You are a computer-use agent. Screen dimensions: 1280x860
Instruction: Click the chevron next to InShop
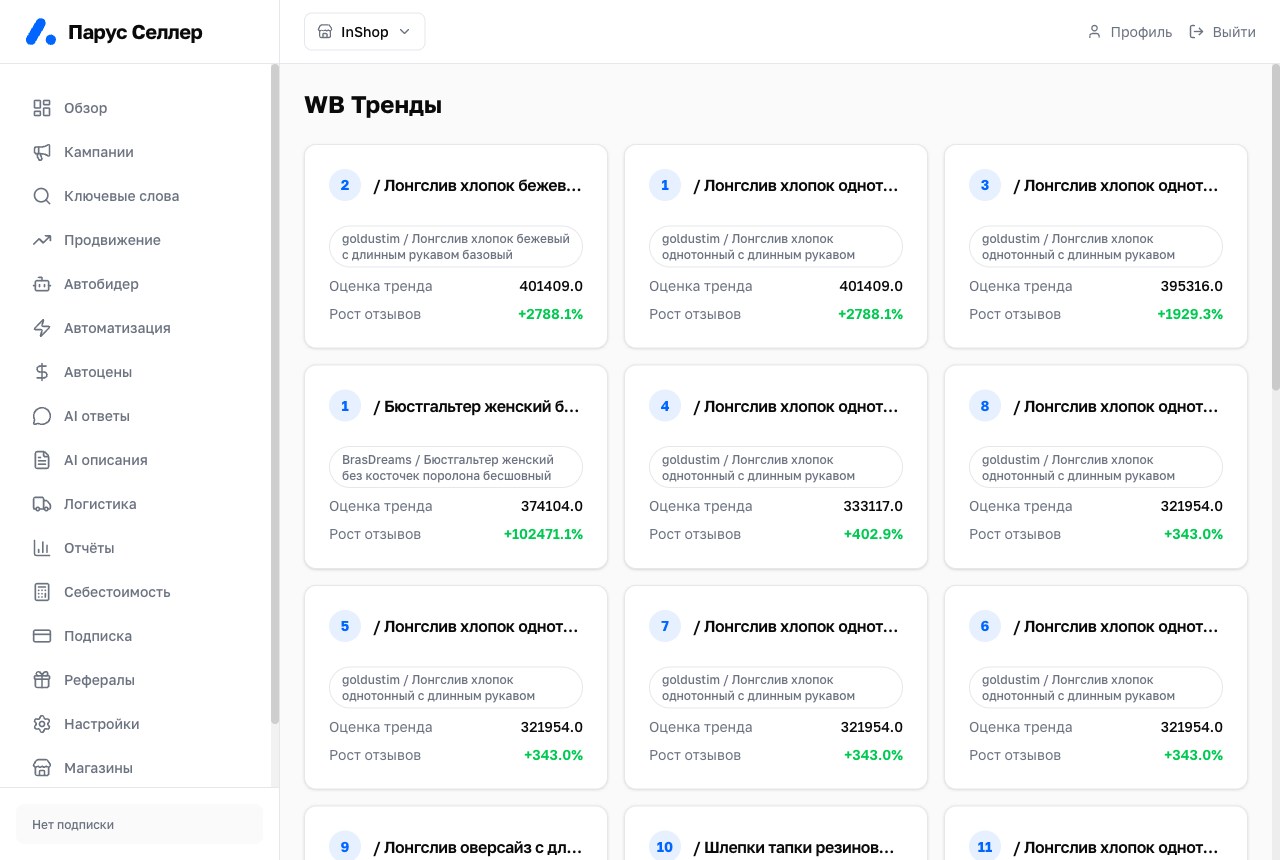click(405, 32)
